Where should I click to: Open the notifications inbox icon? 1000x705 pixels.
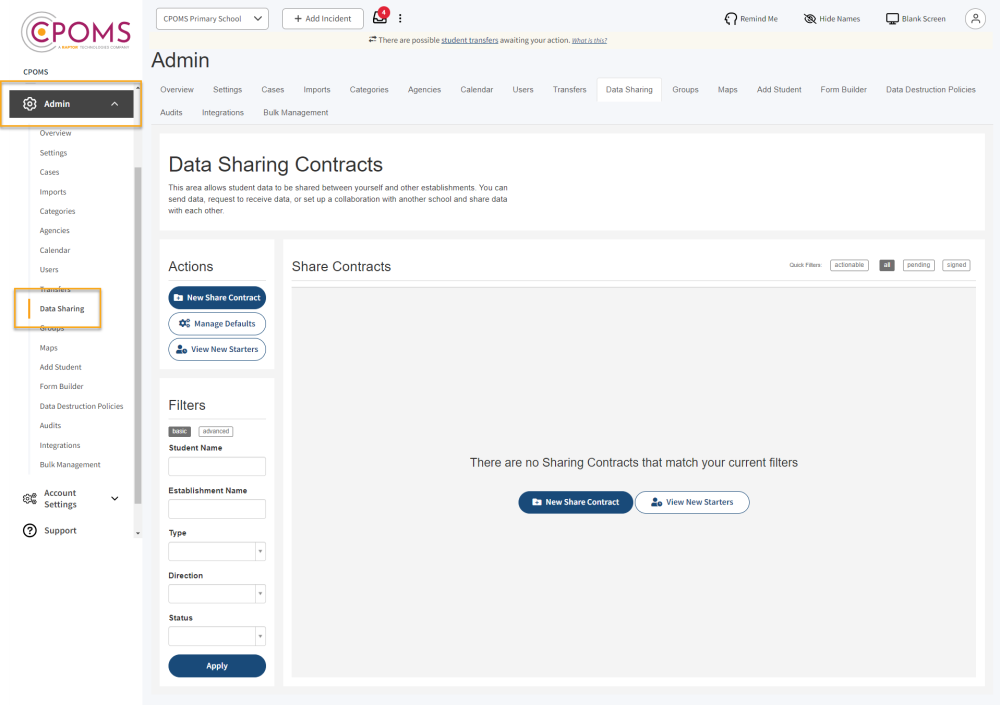tap(379, 18)
